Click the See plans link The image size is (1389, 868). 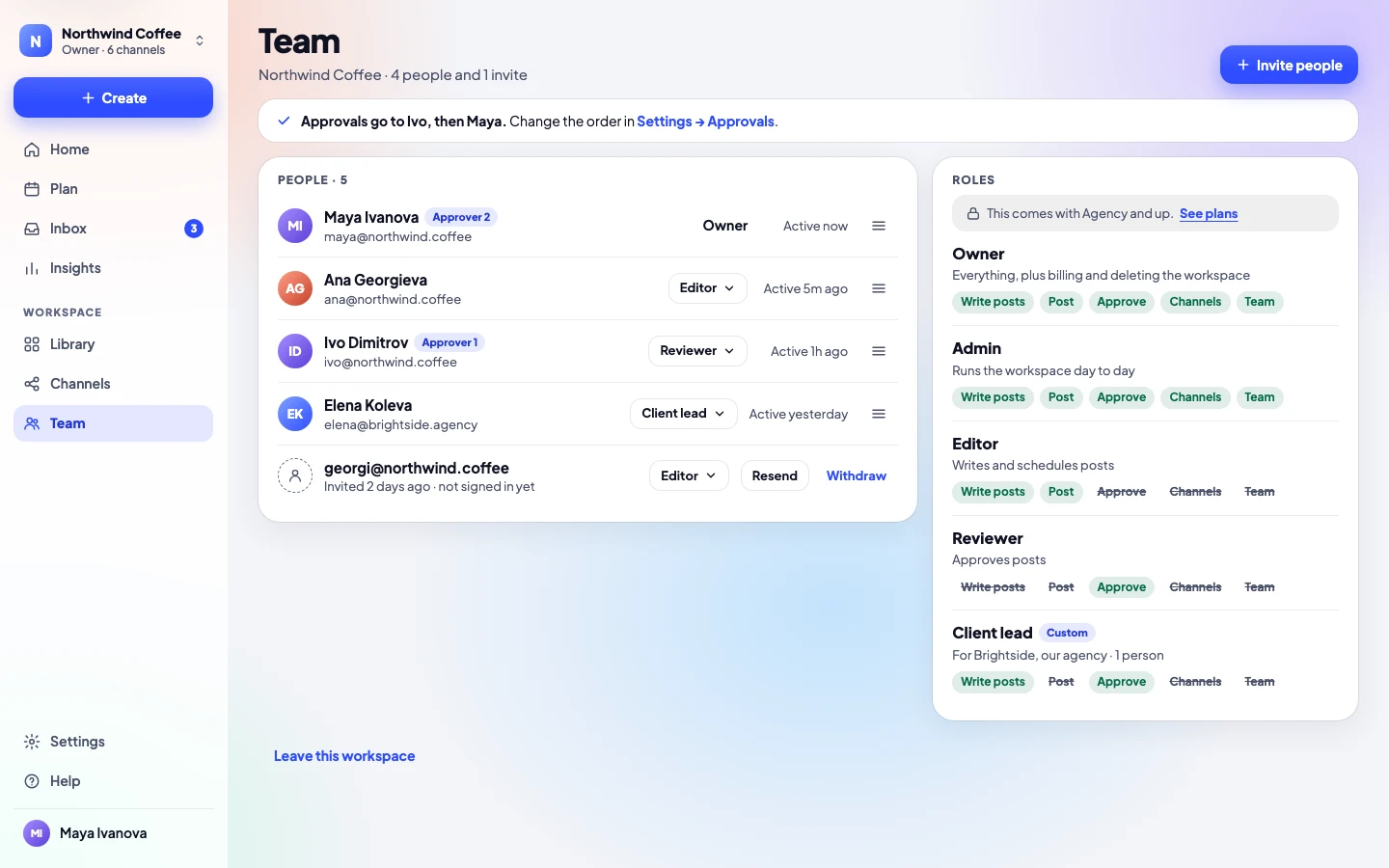[1209, 214]
